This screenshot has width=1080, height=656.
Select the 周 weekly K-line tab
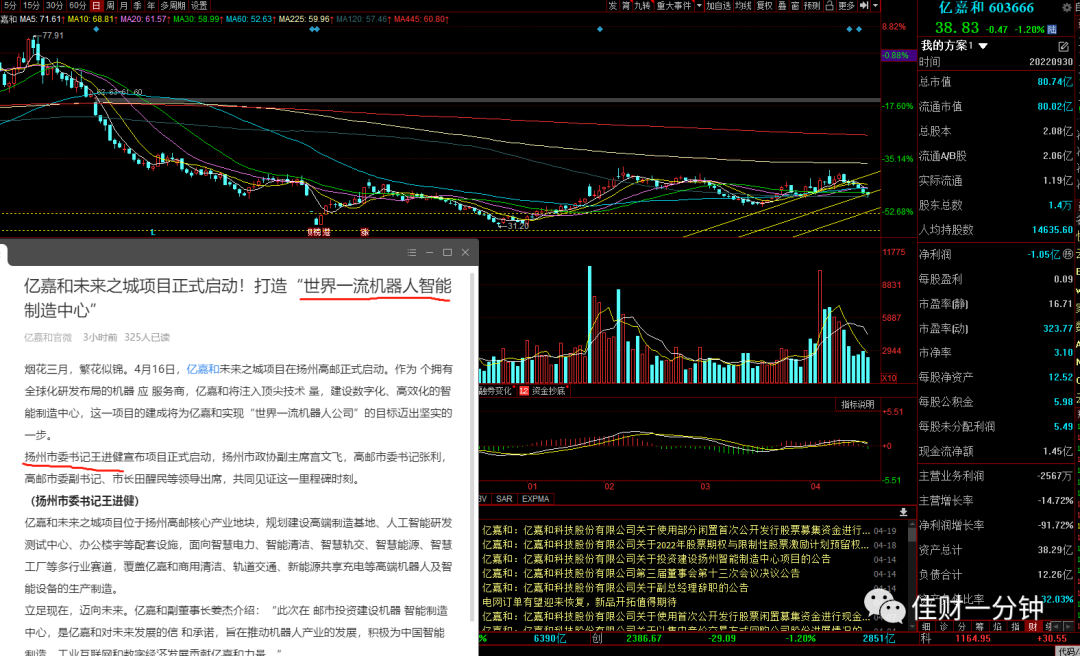(110, 6)
